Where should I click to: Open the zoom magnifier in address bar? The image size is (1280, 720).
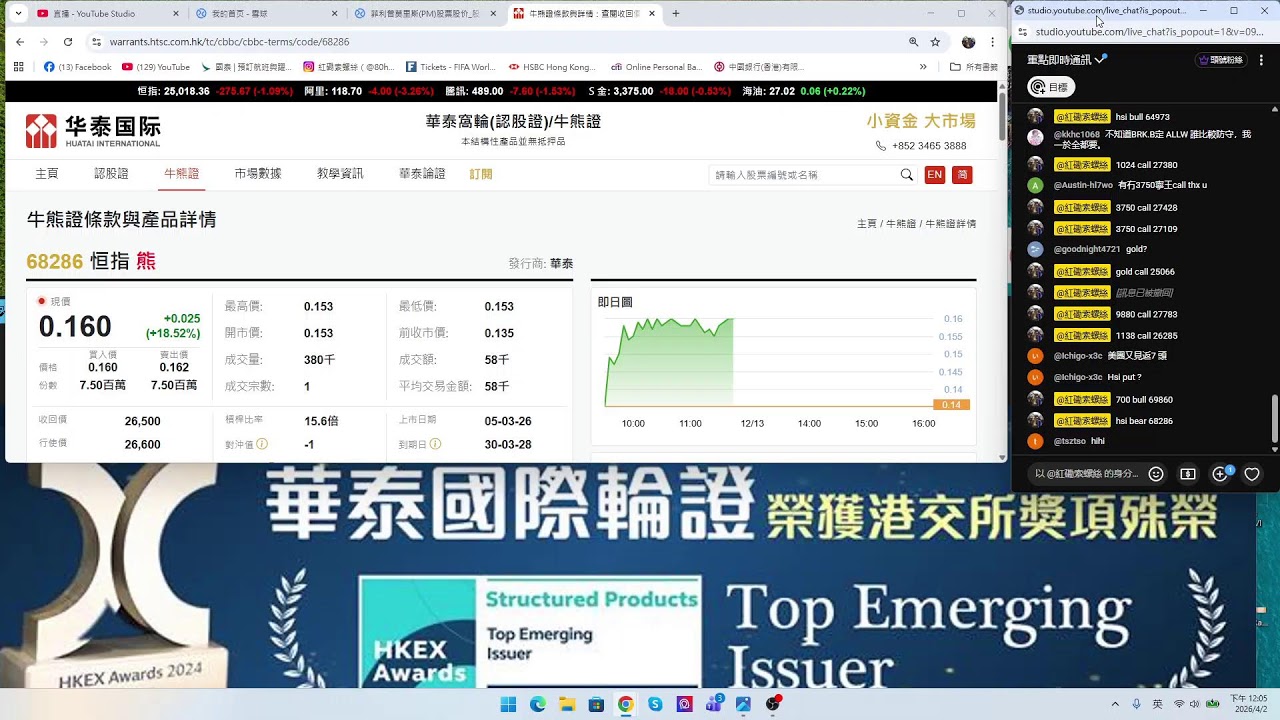913,42
